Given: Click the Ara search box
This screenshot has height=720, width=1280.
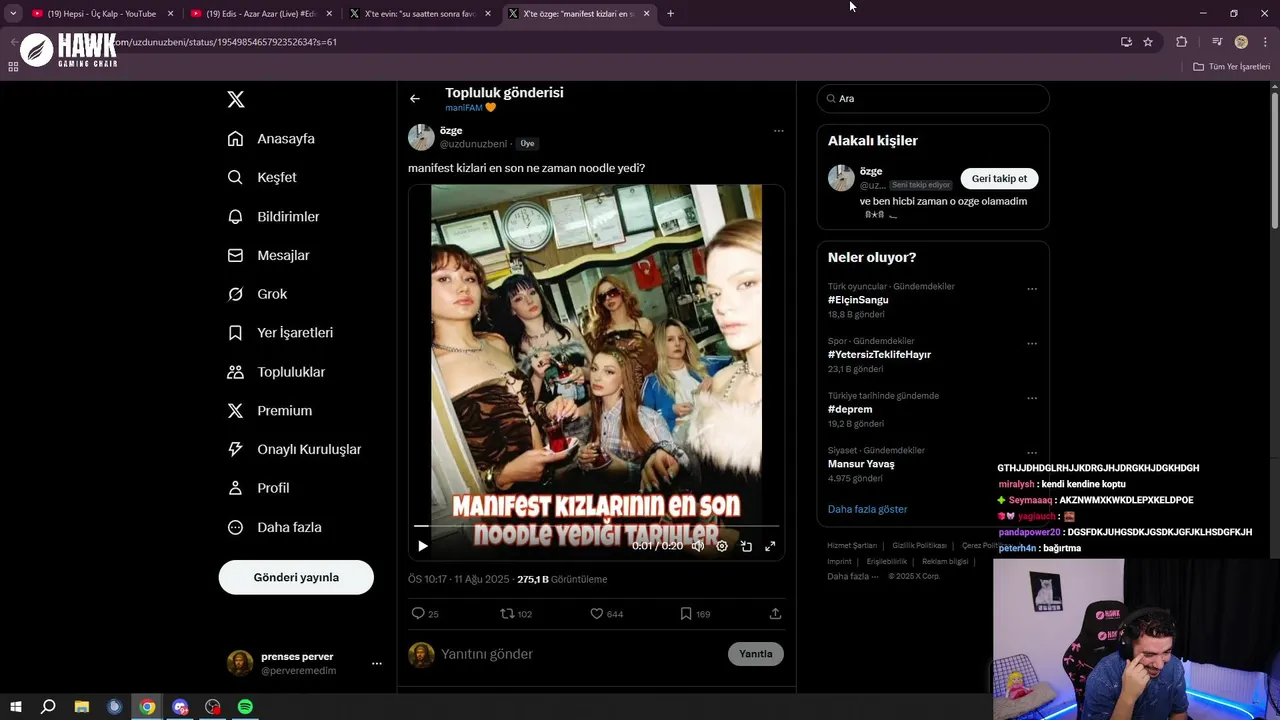Looking at the screenshot, I should click(x=933, y=98).
